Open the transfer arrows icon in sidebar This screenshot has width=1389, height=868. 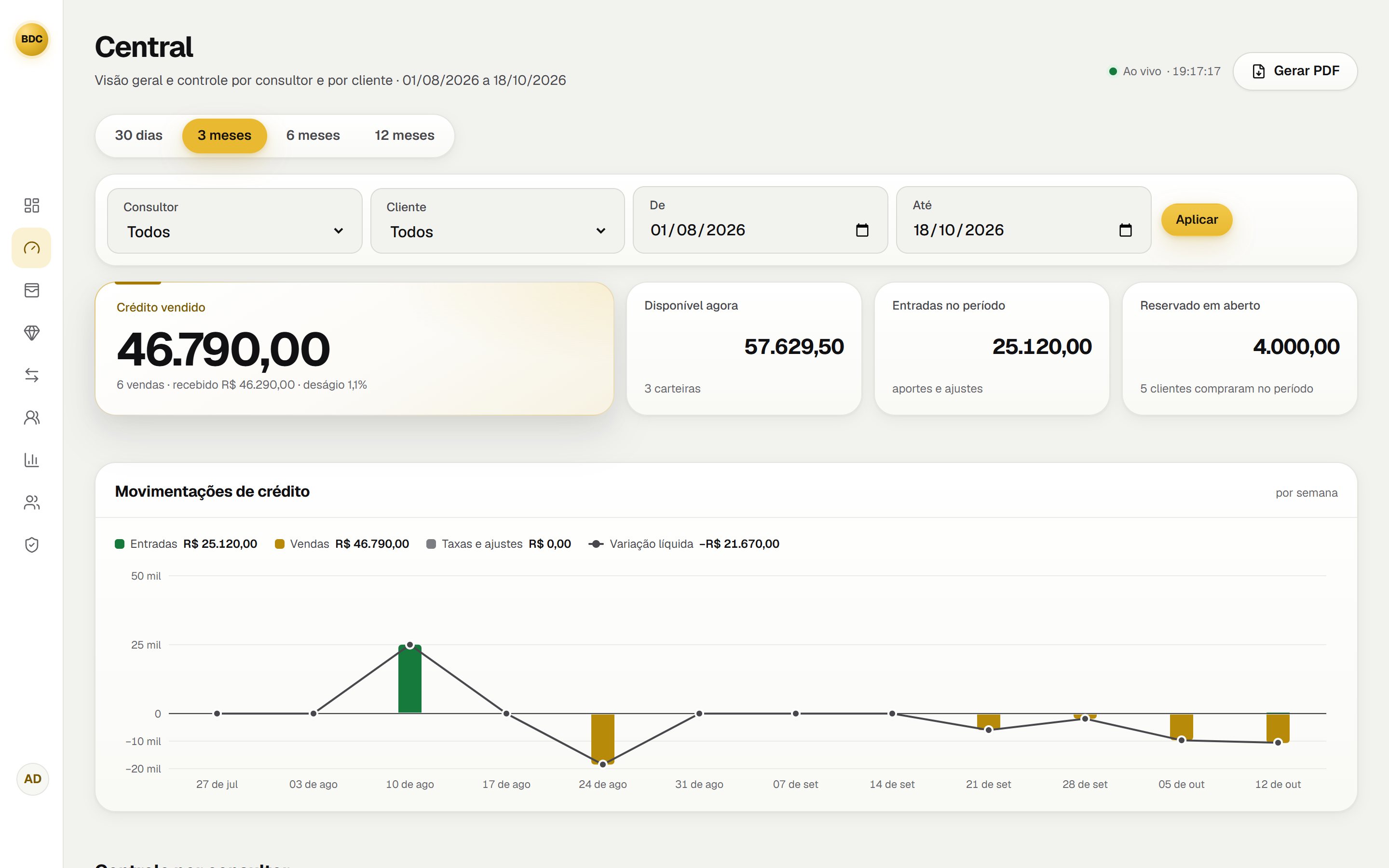click(31, 376)
